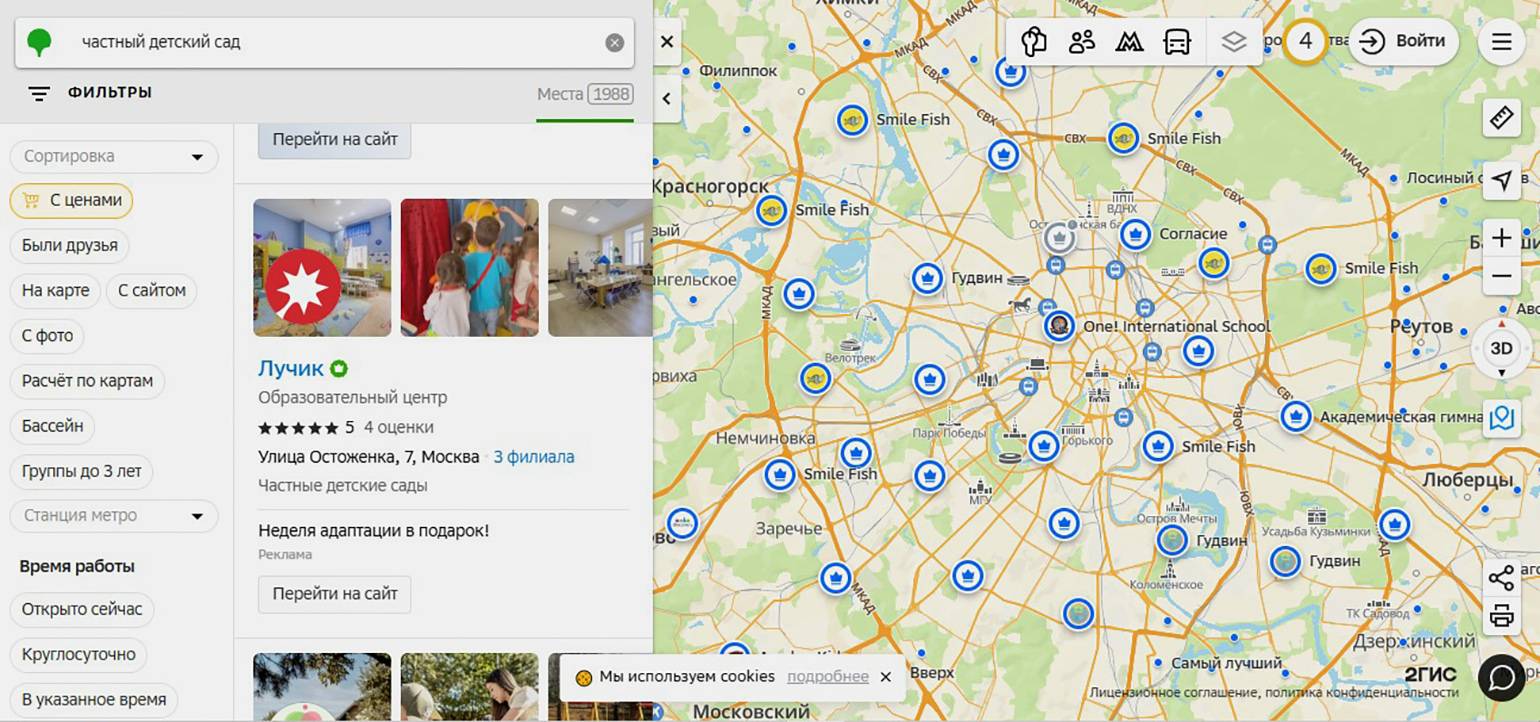The height and width of the screenshot is (722, 1540).
Task: Open the 'Станция метро' dropdown
Action: coord(114,516)
